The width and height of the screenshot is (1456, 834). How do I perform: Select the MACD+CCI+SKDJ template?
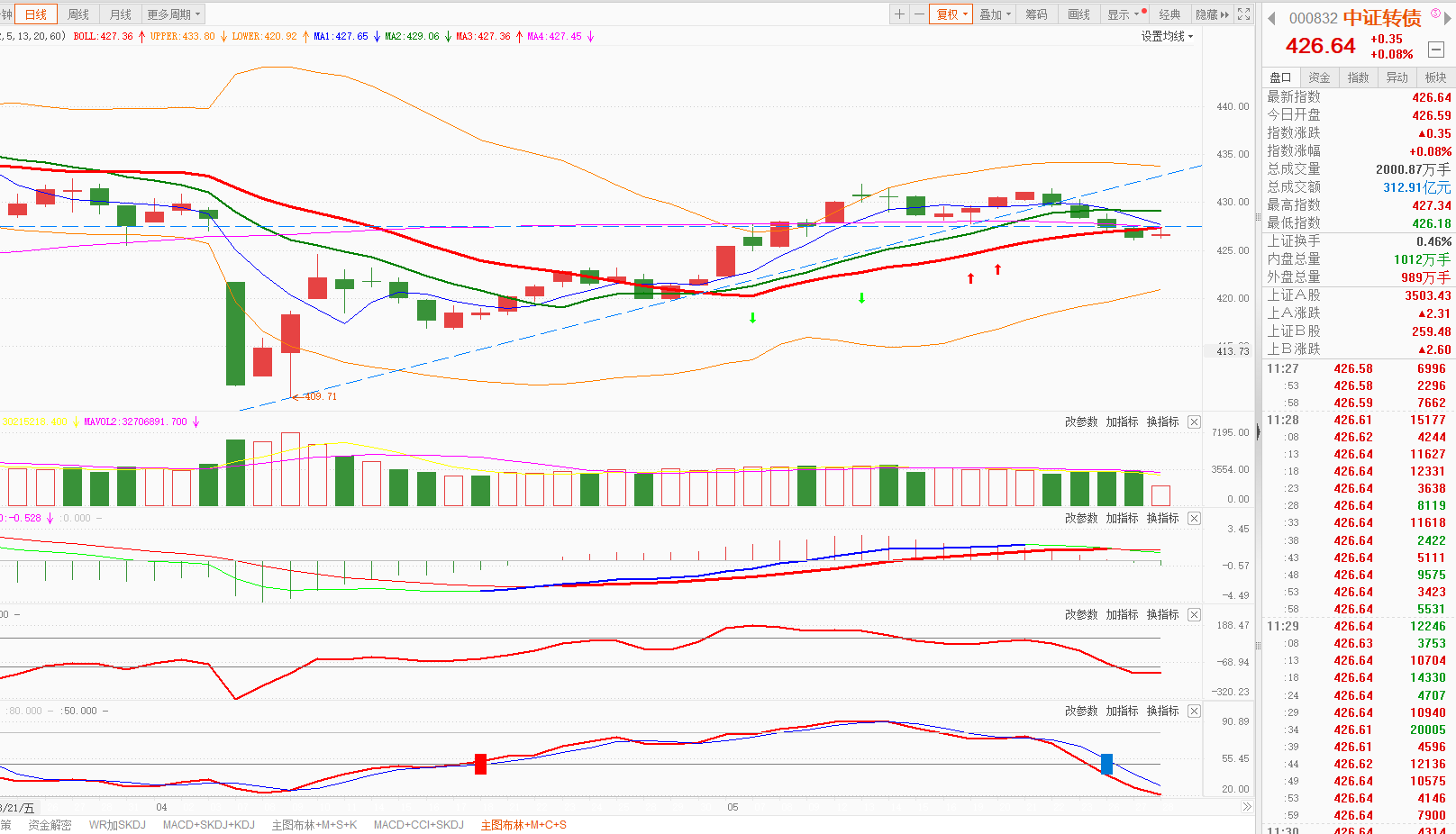[419, 825]
